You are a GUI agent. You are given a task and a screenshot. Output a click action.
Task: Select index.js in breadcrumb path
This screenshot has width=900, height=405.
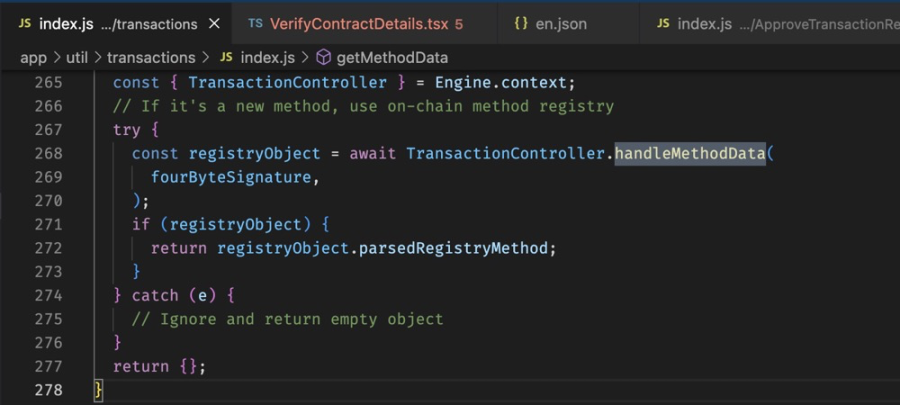[267, 58]
